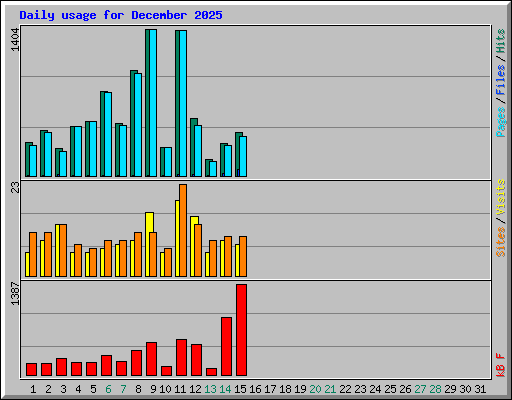Click day label "1" on the x-axis
The image size is (512, 400).
tap(33, 389)
